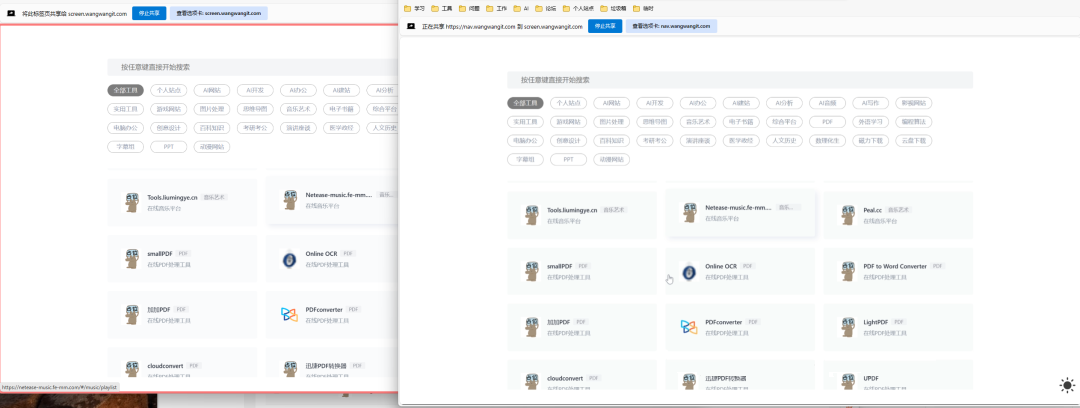The image size is (1080, 408).
Task: Click the 临时 bookmark folder icon
Action: tap(636, 8)
